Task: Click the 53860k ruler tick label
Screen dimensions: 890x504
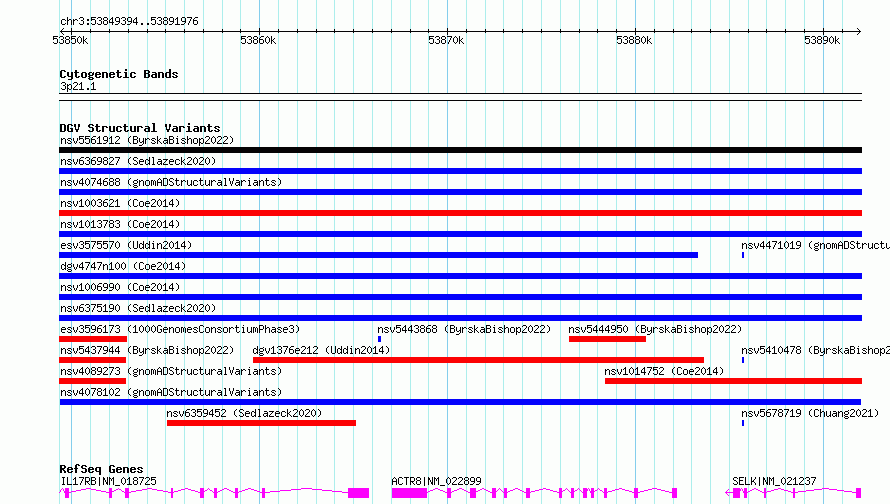Action: tap(258, 40)
